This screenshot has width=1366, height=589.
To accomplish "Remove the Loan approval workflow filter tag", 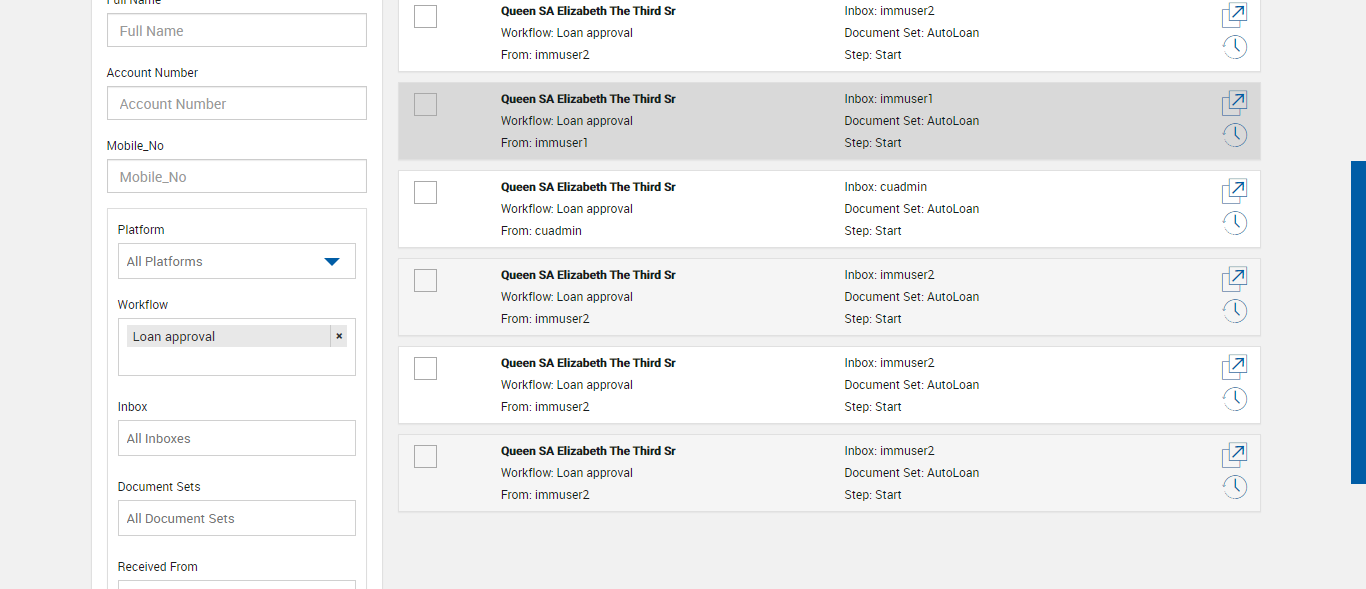I will (x=339, y=336).
